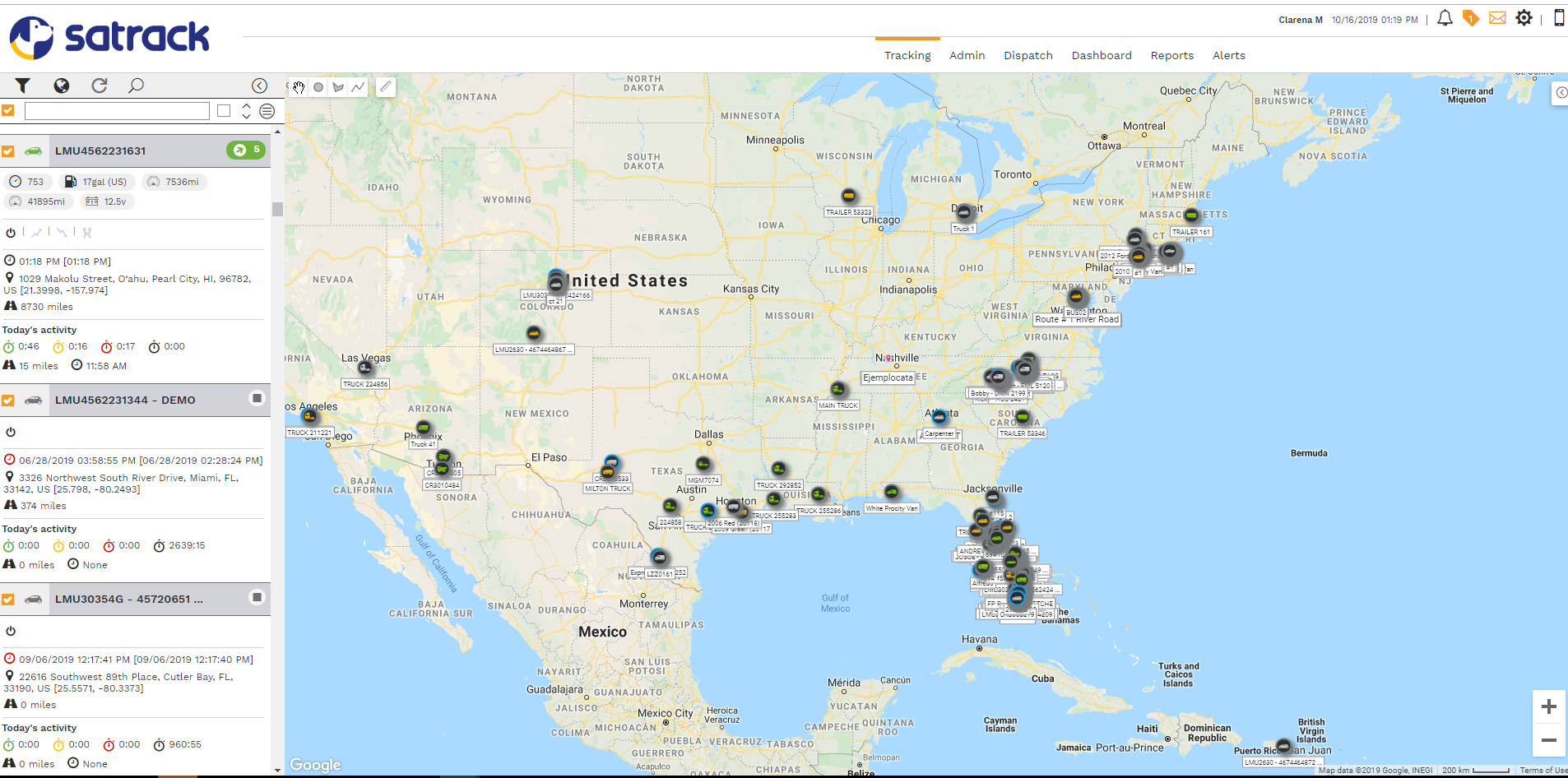Expand the sort arrows next to the search box

(x=245, y=110)
